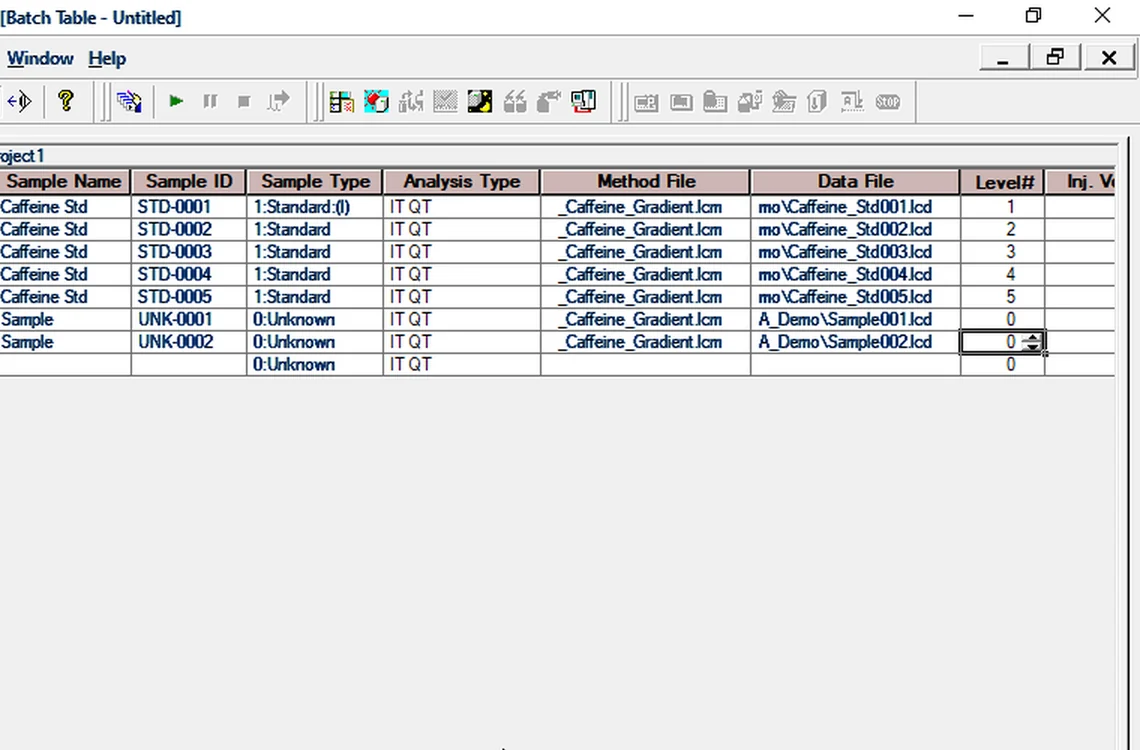Click Analysis Type IT QT for UNK-0001
Image resolution: width=1140 pixels, height=750 pixels.
462,320
